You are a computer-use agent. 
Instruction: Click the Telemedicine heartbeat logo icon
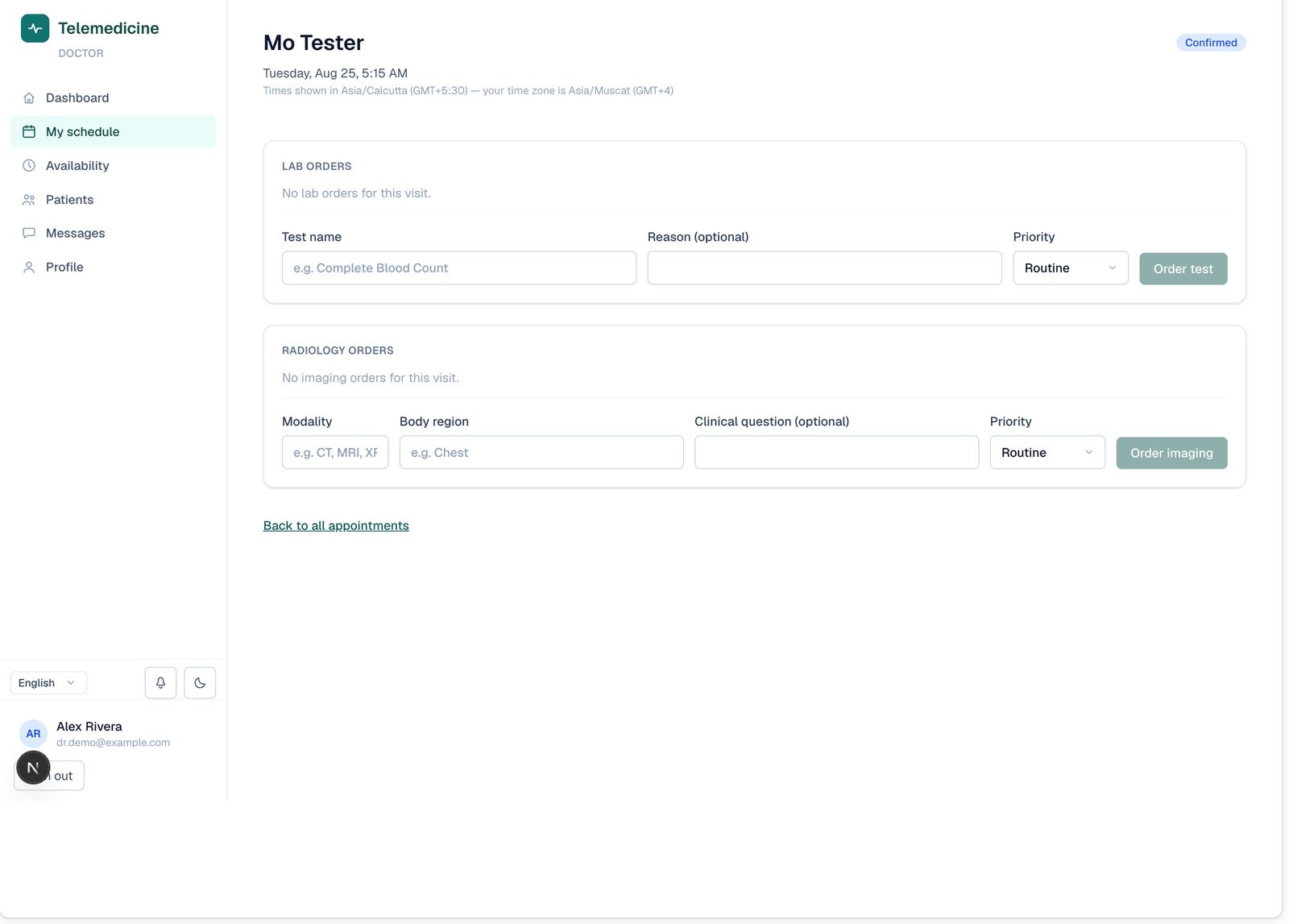pyautogui.click(x=35, y=28)
